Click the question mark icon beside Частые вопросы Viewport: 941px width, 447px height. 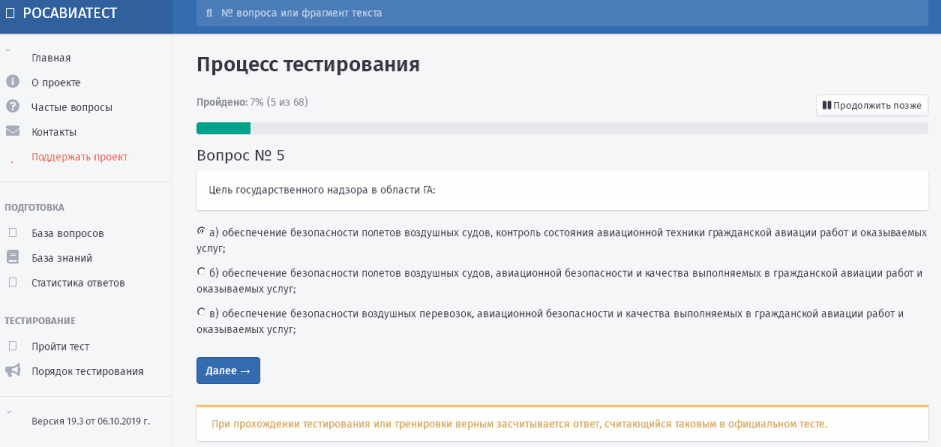click(x=13, y=107)
